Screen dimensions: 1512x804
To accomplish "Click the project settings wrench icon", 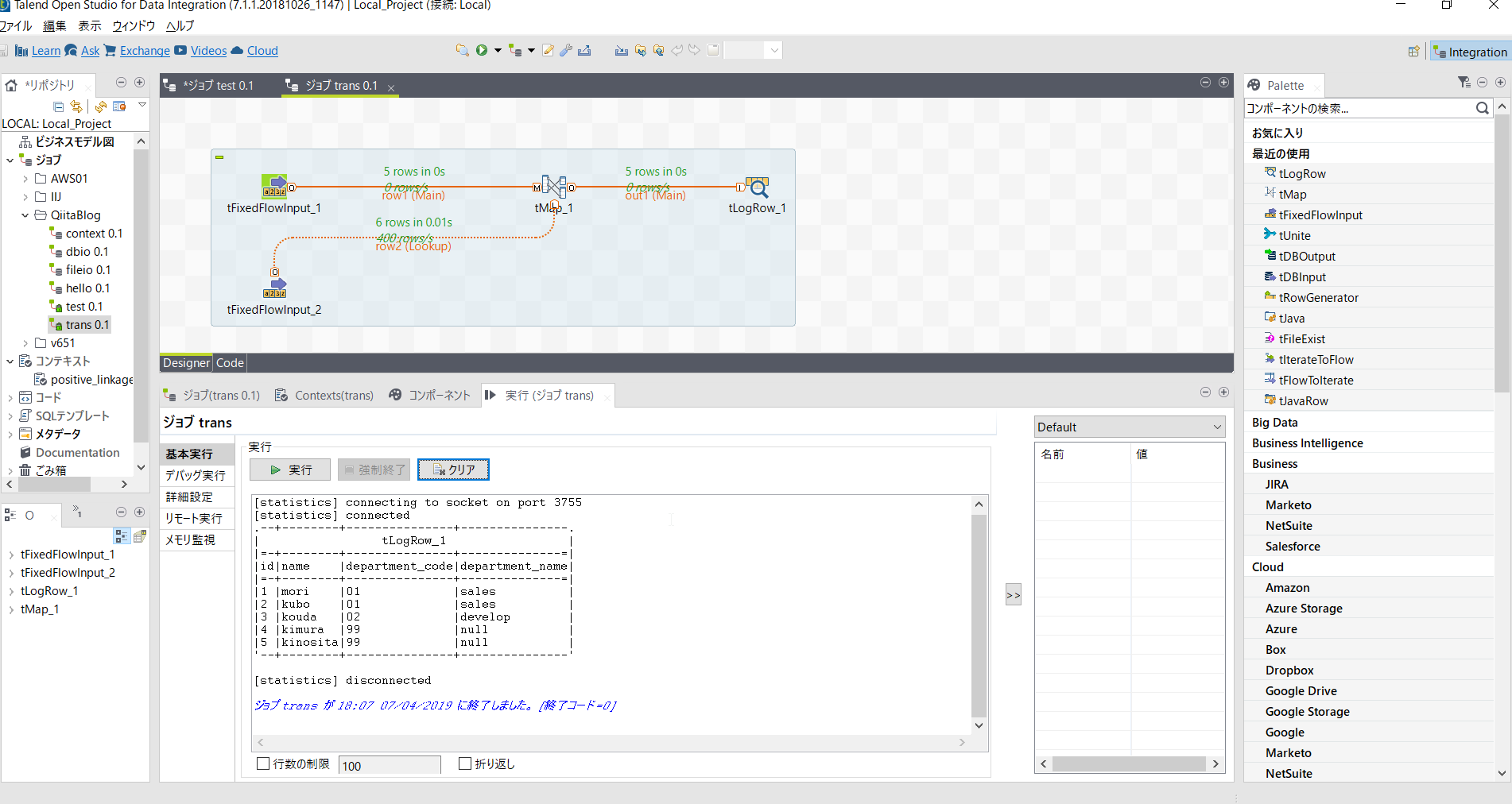I will pyautogui.click(x=566, y=49).
